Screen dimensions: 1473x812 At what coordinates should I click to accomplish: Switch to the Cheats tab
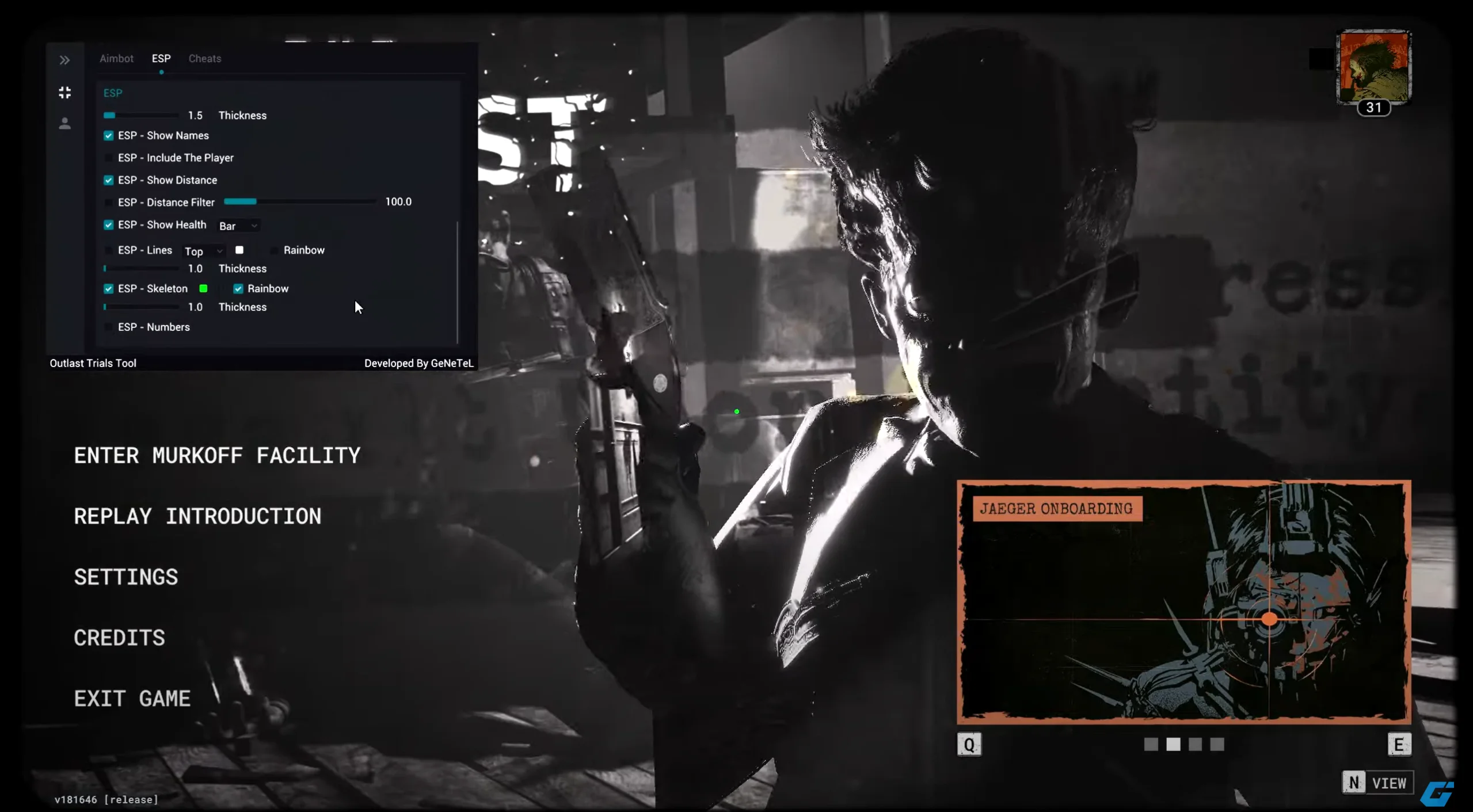[204, 58]
